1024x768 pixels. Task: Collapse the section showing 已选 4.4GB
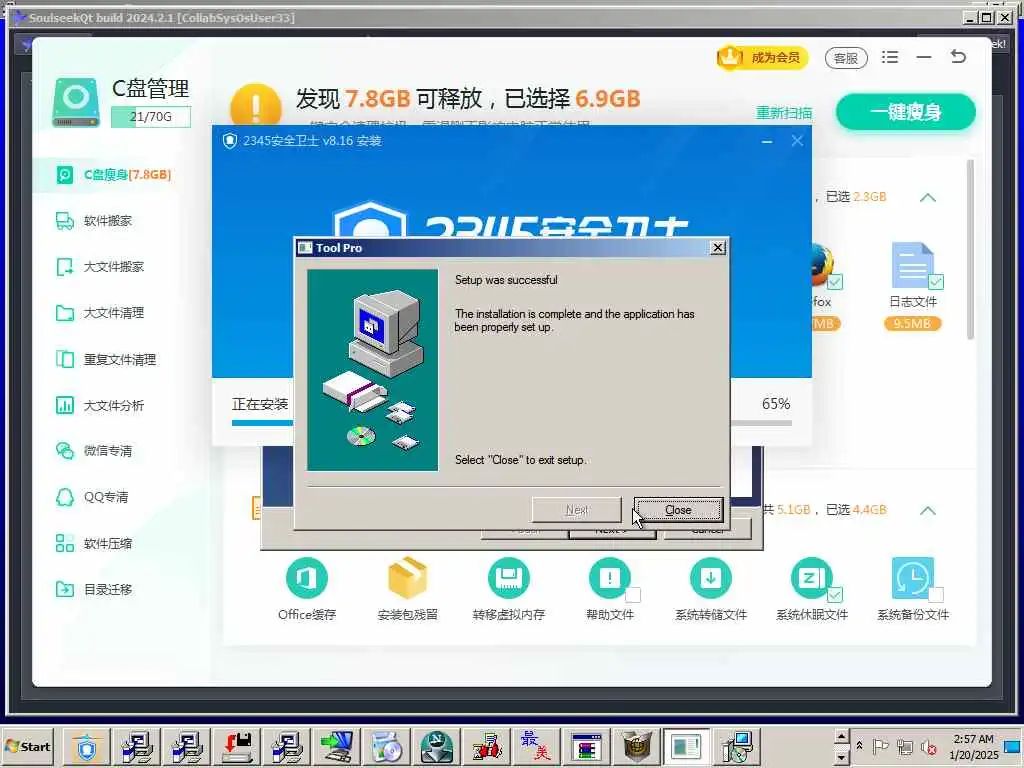[x=927, y=510]
